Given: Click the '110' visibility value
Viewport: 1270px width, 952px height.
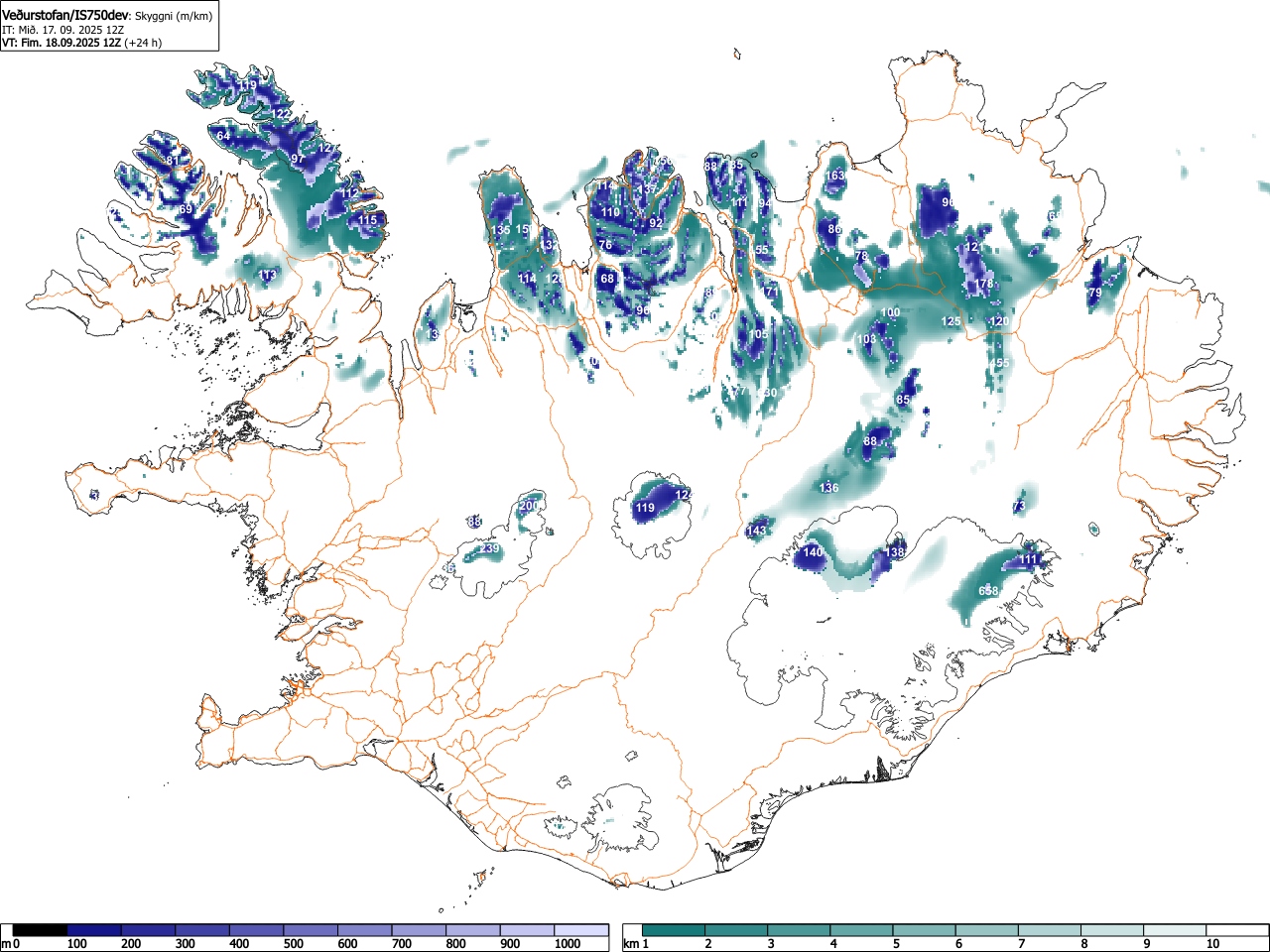Looking at the screenshot, I should [x=610, y=212].
